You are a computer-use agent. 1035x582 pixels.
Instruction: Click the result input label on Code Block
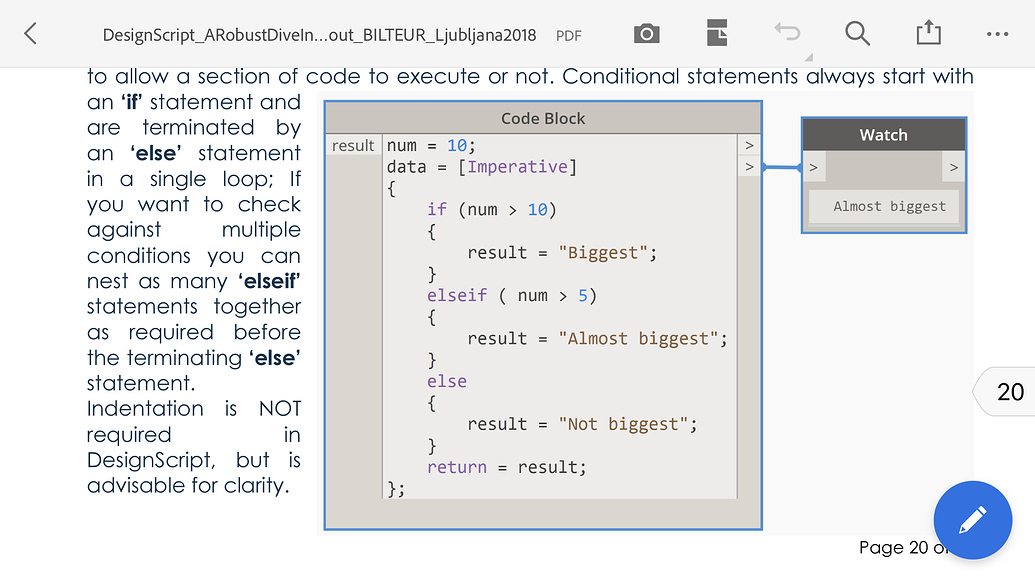353,144
